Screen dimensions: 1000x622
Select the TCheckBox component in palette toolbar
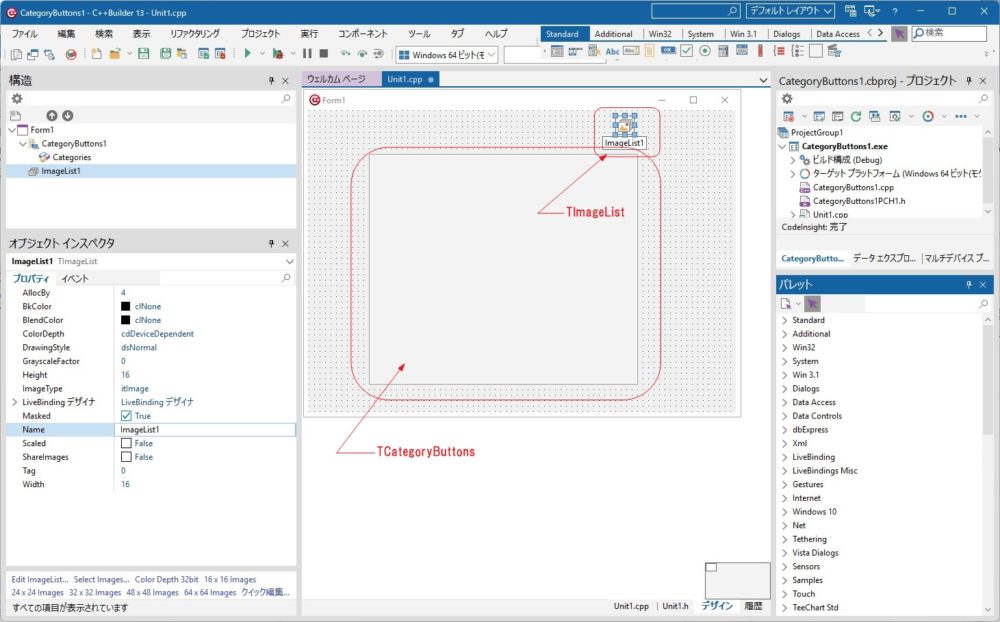687,52
